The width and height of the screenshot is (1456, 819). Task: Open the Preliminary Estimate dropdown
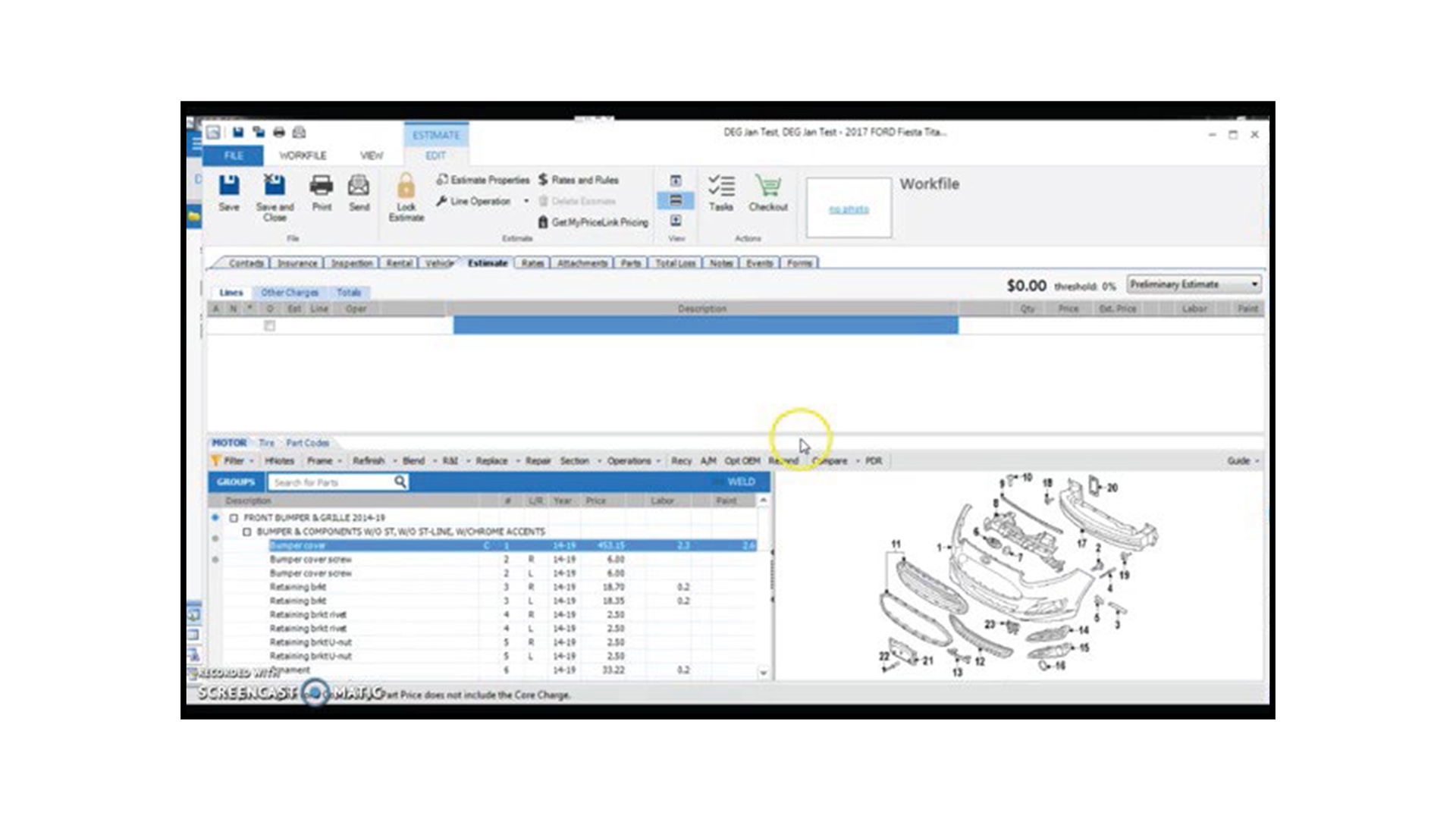pyautogui.click(x=1254, y=284)
